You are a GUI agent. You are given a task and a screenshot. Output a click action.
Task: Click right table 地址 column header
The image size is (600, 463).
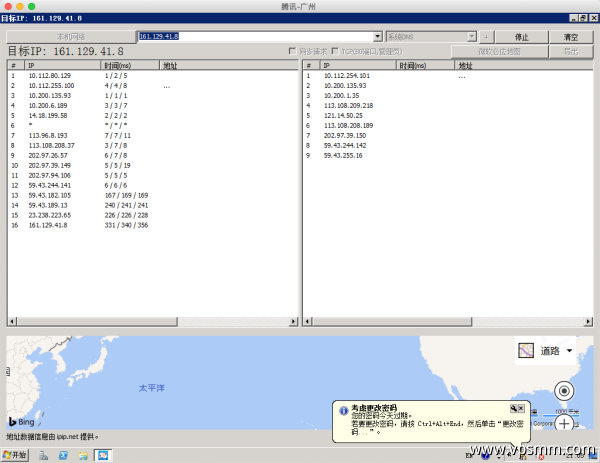point(523,65)
